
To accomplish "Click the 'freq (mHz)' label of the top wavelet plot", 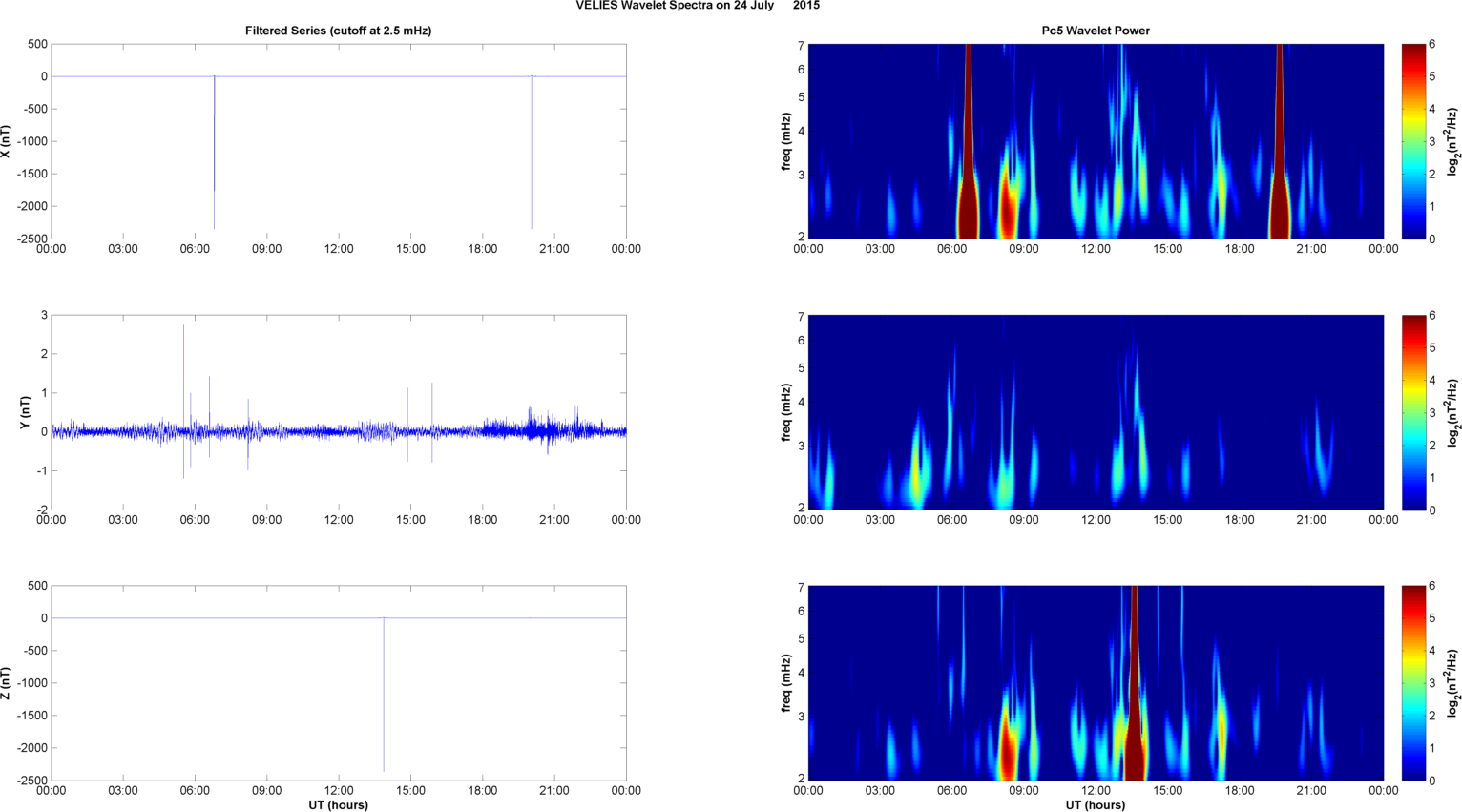I will (x=785, y=141).
